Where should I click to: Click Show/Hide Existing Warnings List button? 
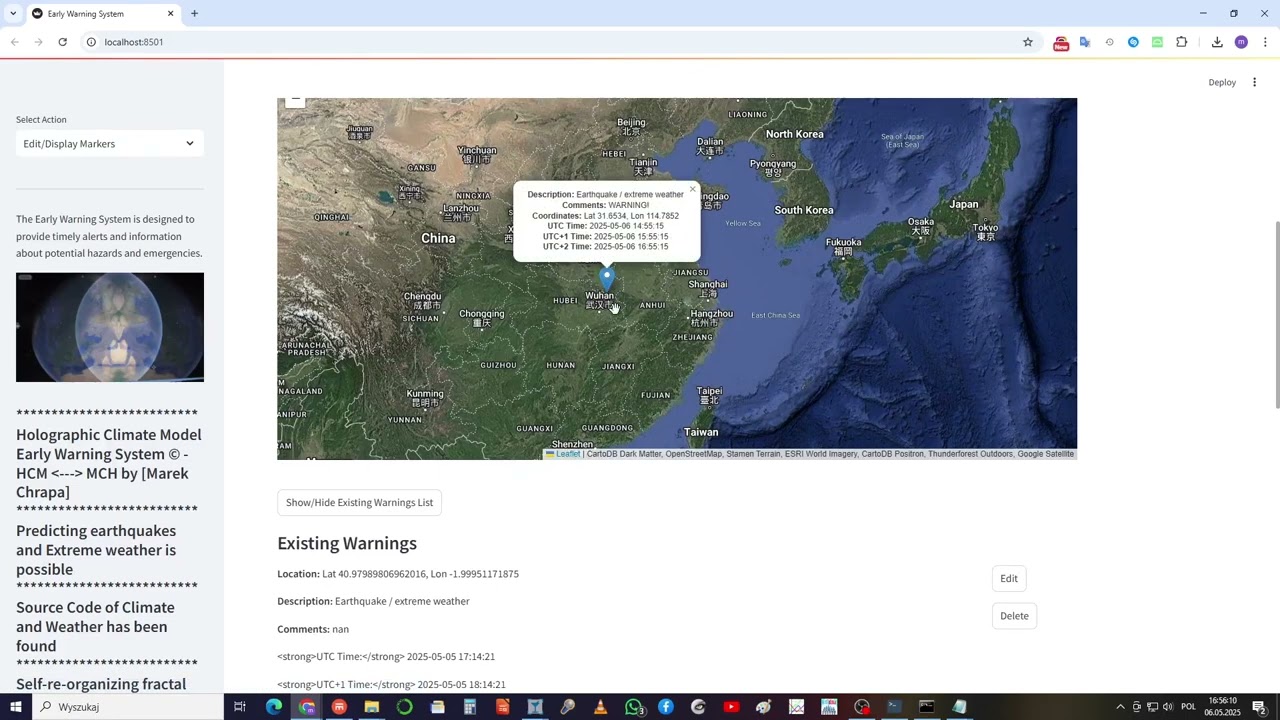pyautogui.click(x=359, y=503)
